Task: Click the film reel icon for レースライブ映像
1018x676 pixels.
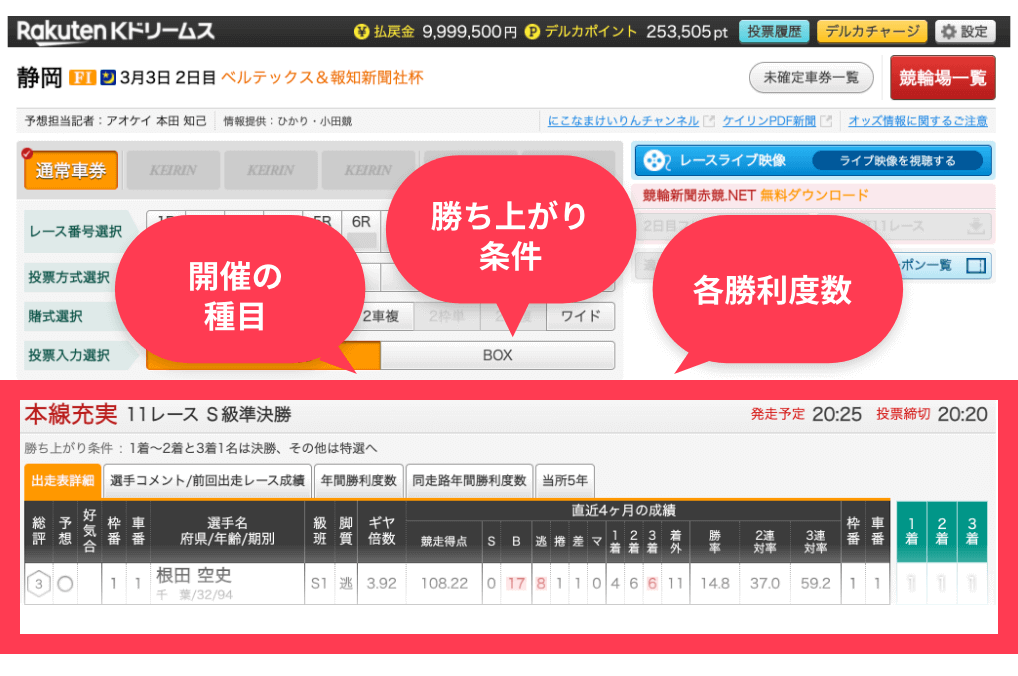Action: [656, 160]
